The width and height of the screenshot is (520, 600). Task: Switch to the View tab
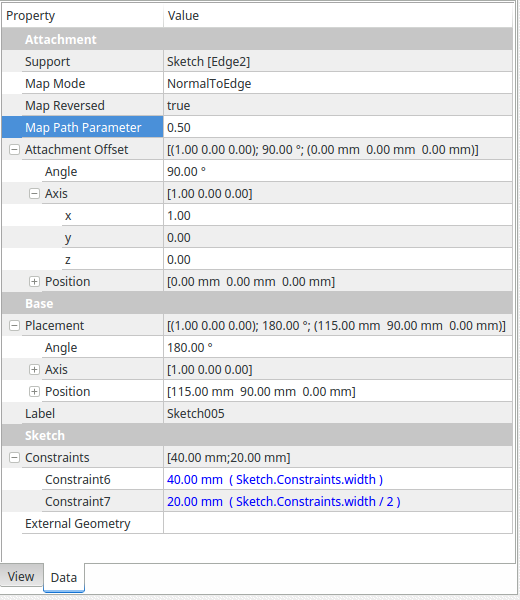[21, 576]
